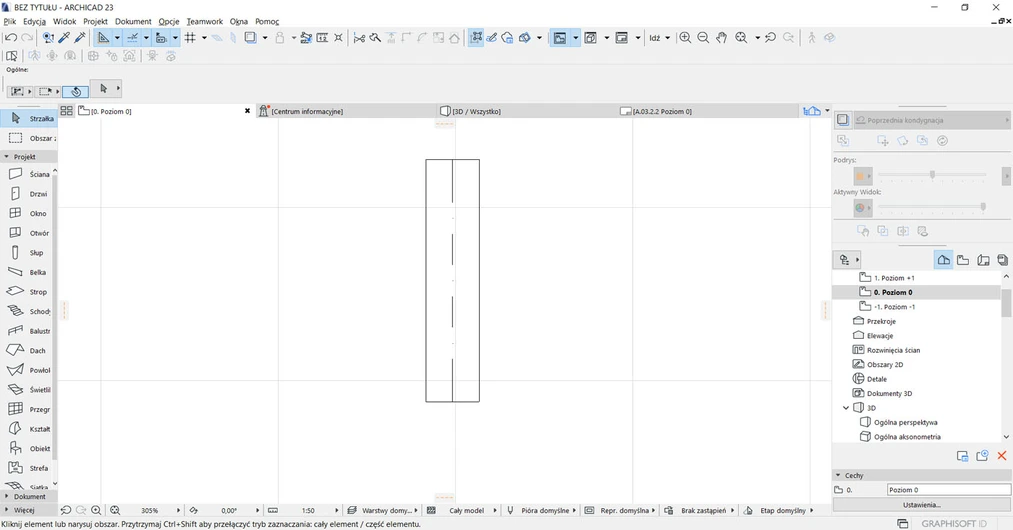The height and width of the screenshot is (530, 1013).
Task: Toggle the snap guides button
Action: tap(132, 37)
